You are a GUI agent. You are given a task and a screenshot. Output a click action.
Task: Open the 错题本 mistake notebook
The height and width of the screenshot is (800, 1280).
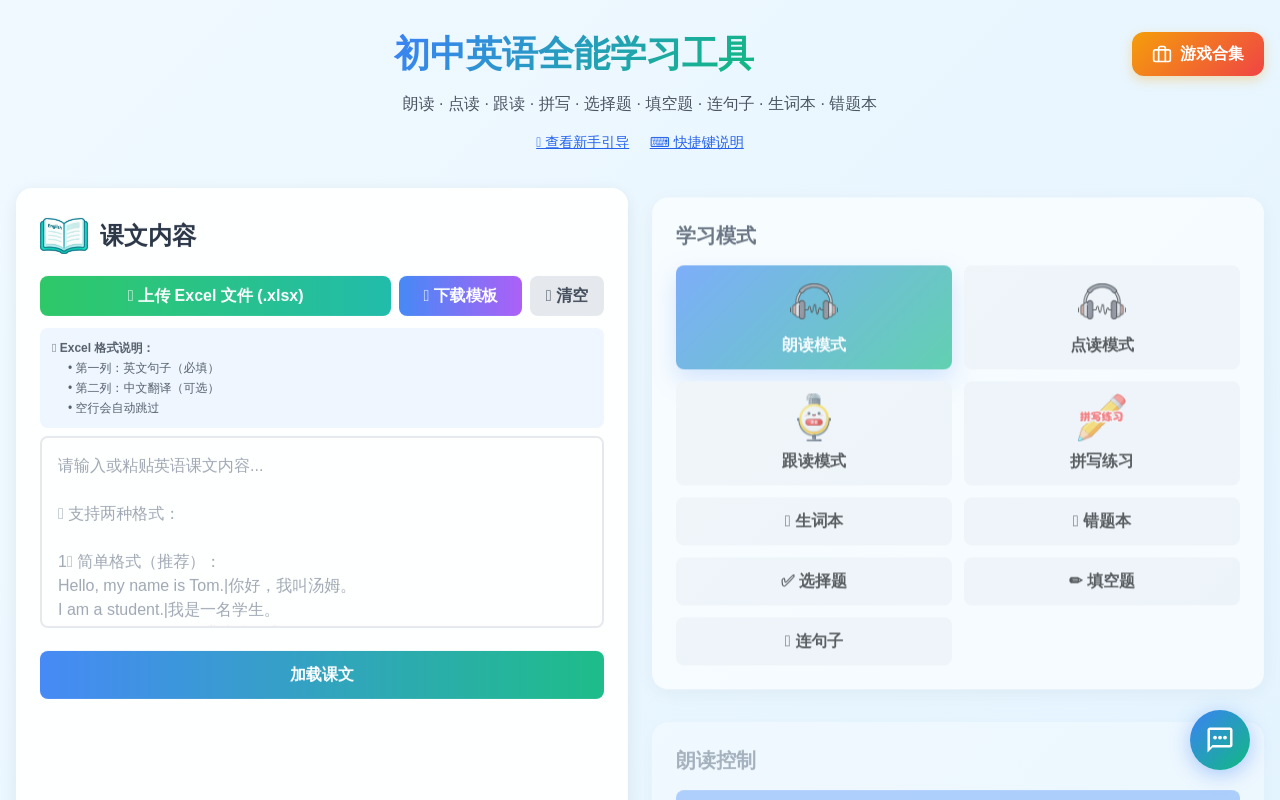1101,521
